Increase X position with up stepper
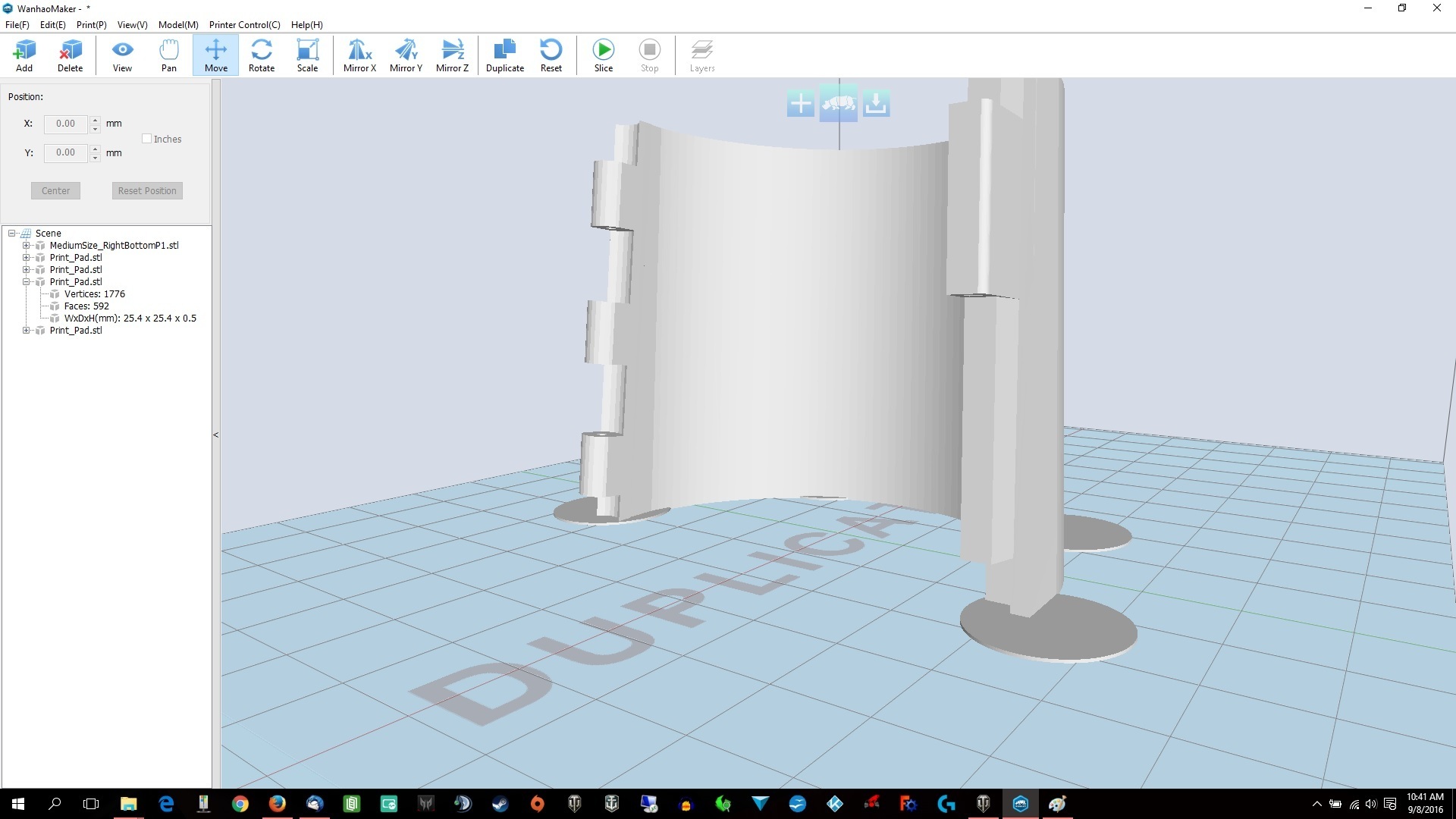 click(96, 119)
